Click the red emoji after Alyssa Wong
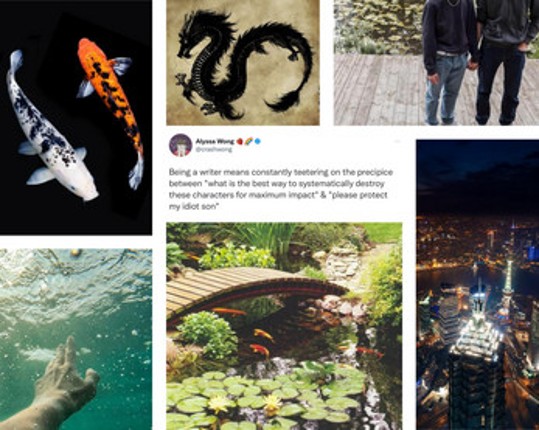 240,141
